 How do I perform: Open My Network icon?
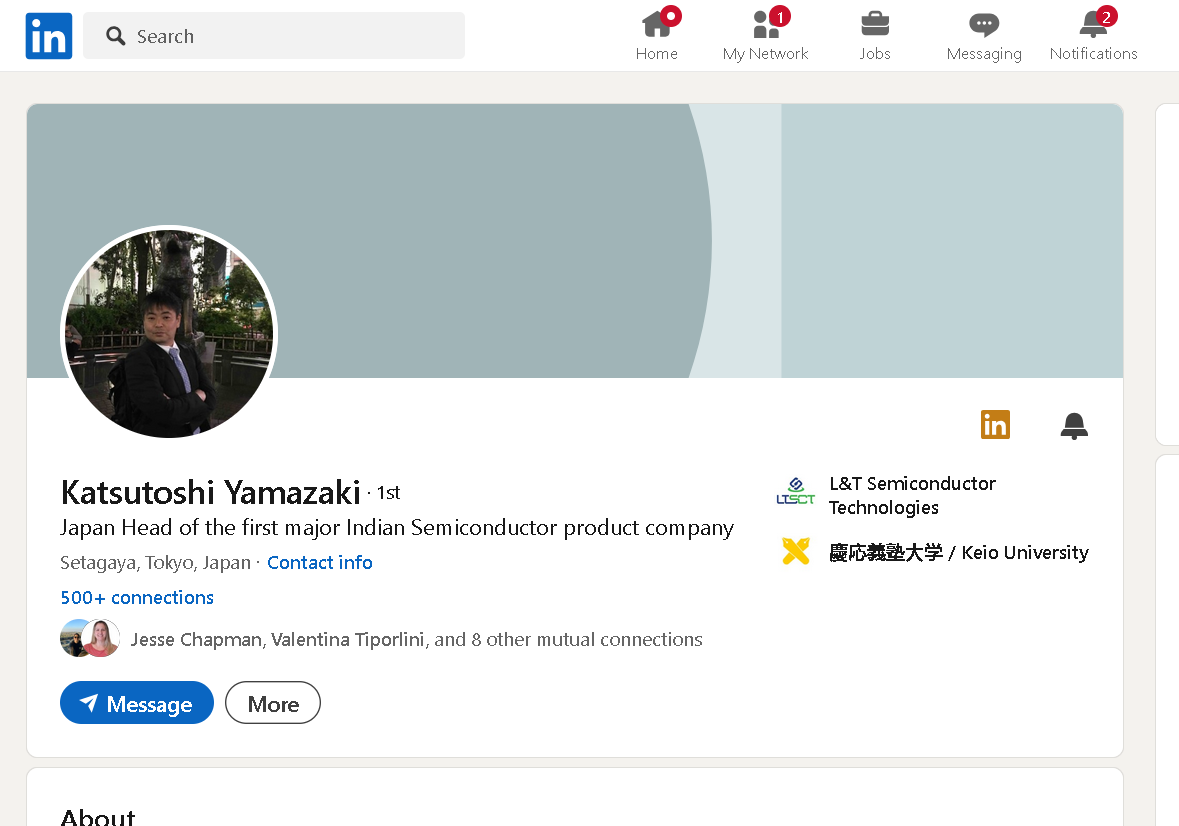(765, 25)
